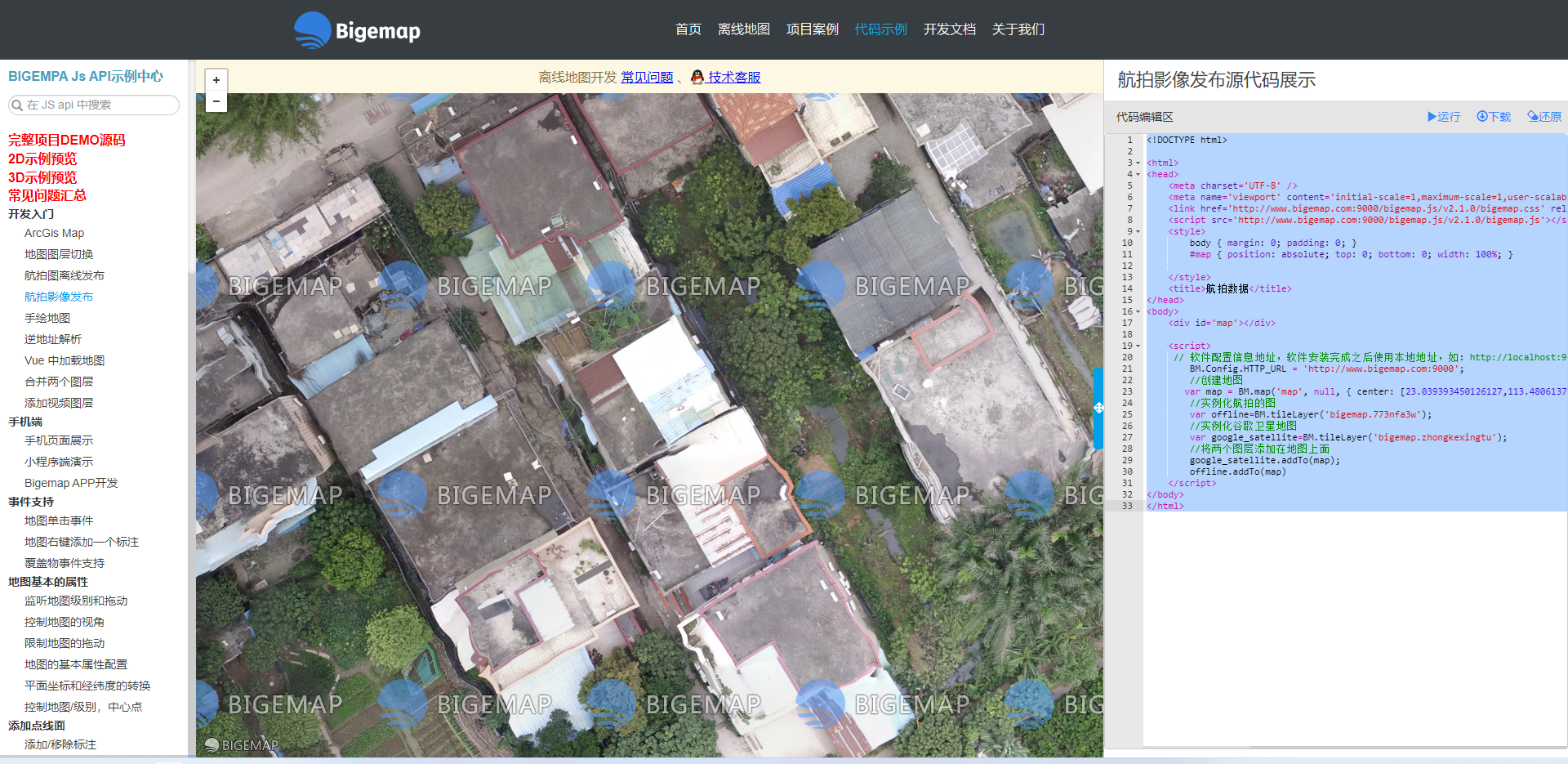Click the 手机端 section heading
Screen dimensions: 1568x764
[25, 422]
